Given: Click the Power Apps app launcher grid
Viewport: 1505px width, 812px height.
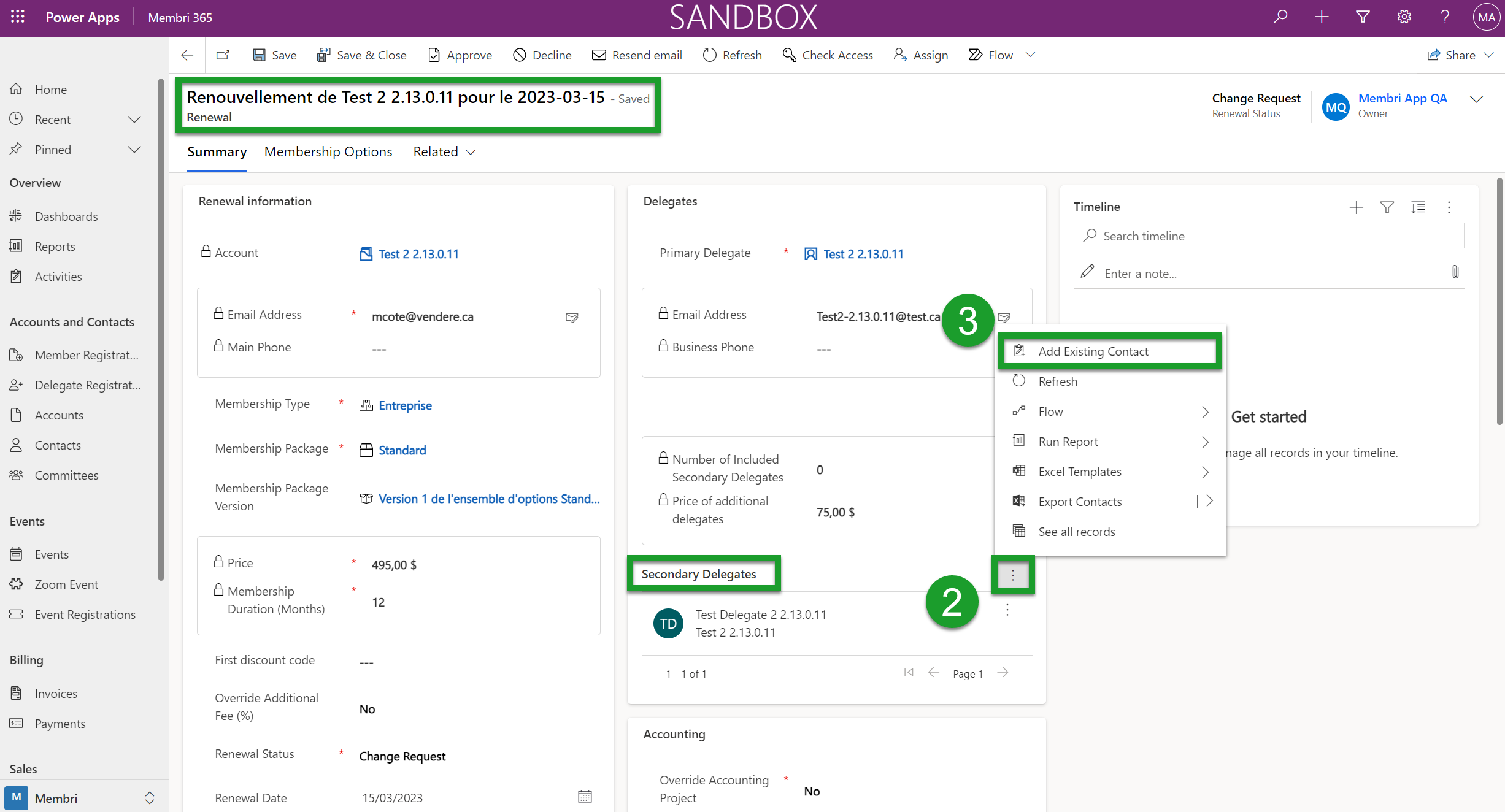Looking at the screenshot, I should tap(17, 17).
